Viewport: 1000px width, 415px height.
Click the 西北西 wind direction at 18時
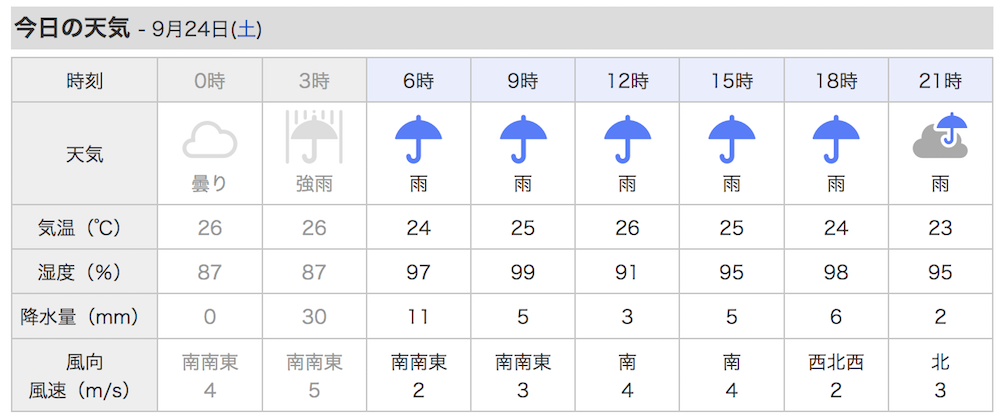click(x=836, y=363)
